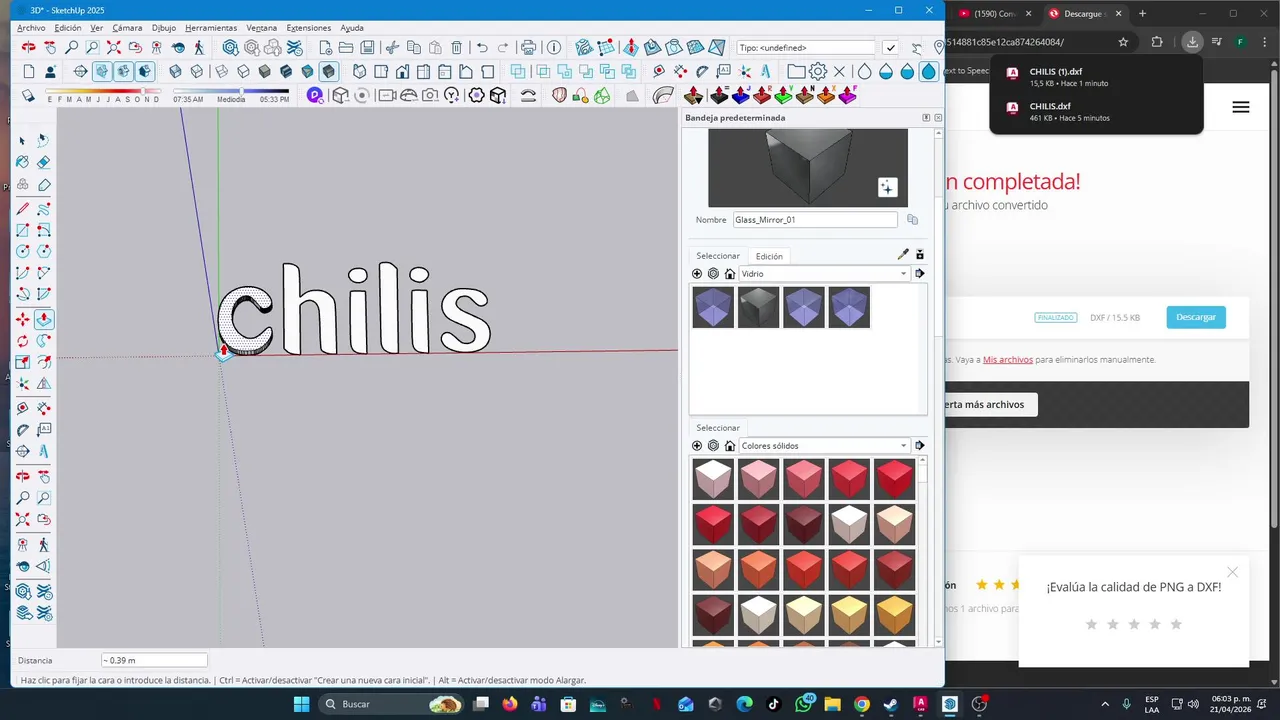Open details arrow beside Vidrio dropdown

tap(920, 273)
